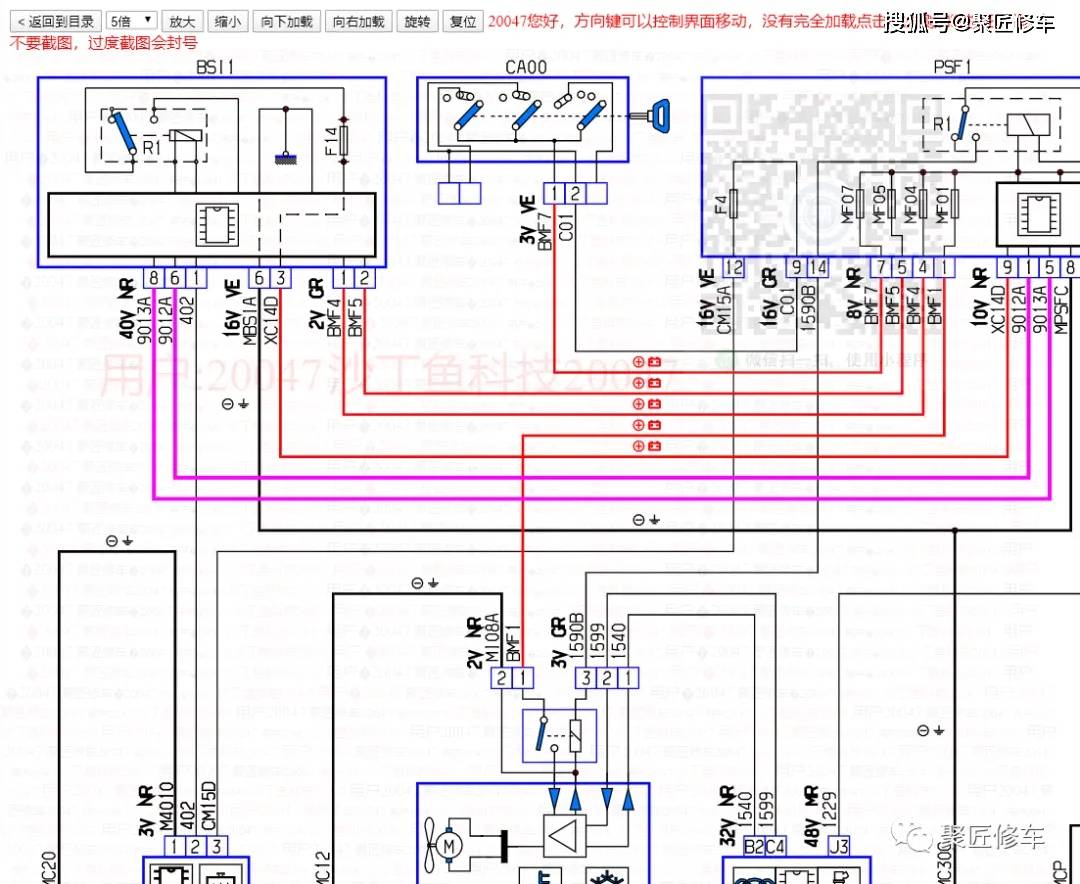Click the crosshair power marker on the second red wire
Image resolution: width=1080 pixels, height=884 pixels.
[637, 384]
